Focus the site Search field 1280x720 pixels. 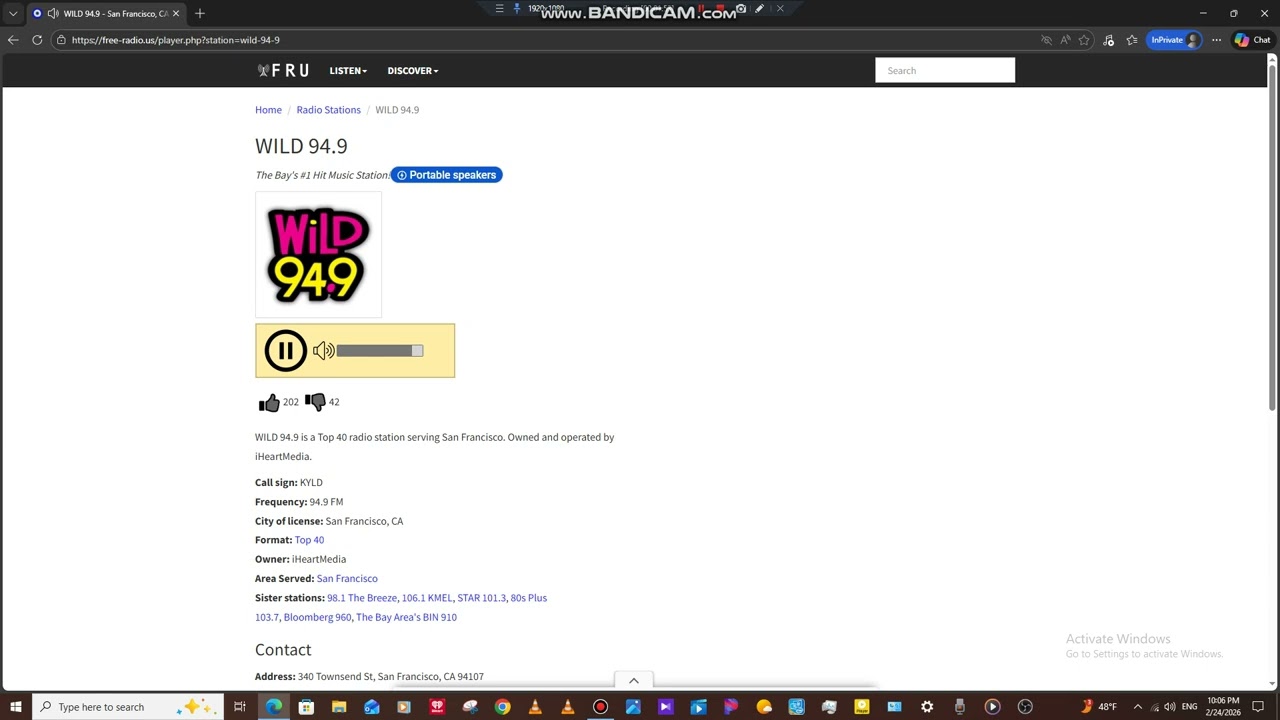coord(945,70)
